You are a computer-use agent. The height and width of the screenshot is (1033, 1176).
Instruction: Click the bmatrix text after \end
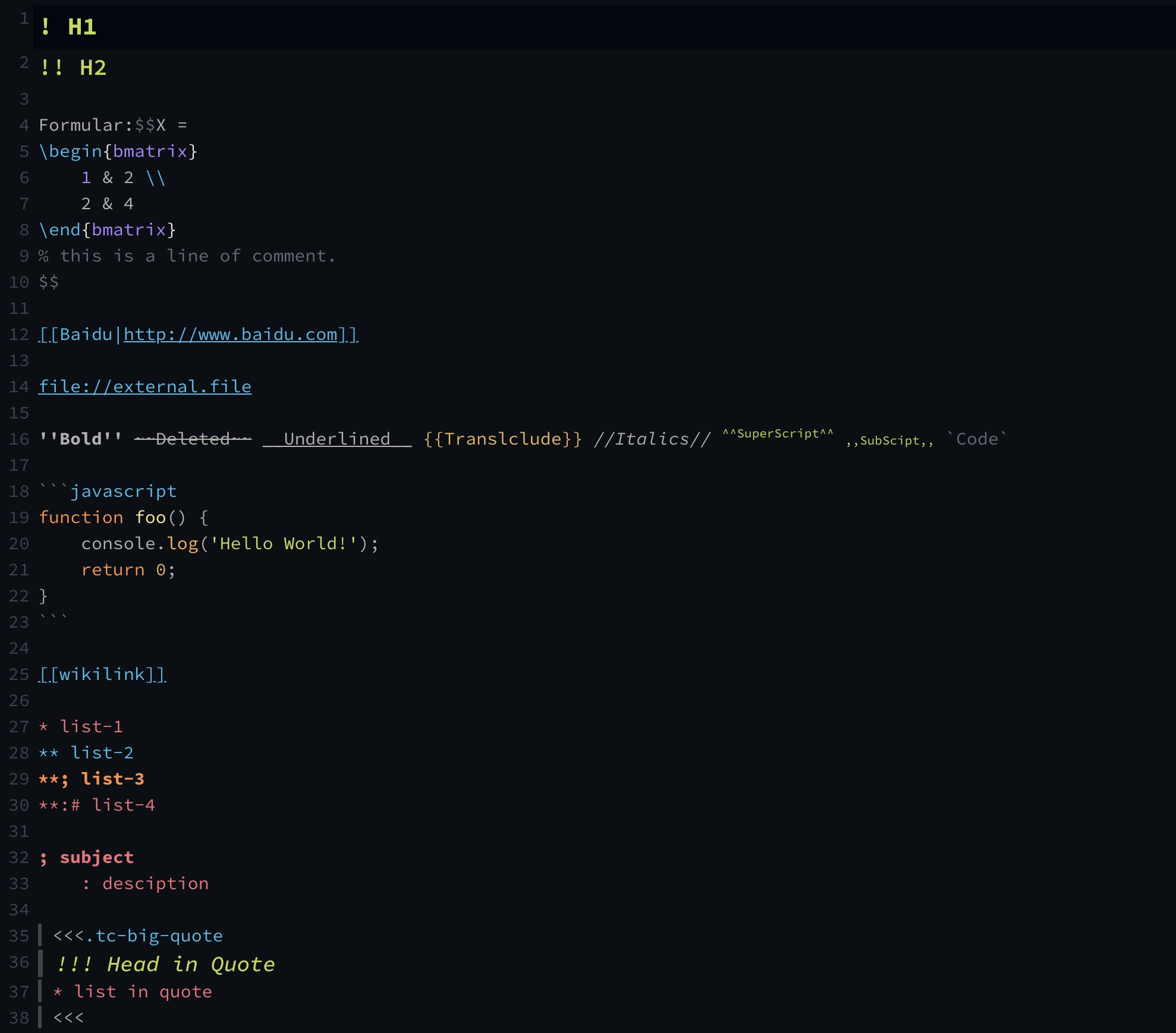coord(128,230)
